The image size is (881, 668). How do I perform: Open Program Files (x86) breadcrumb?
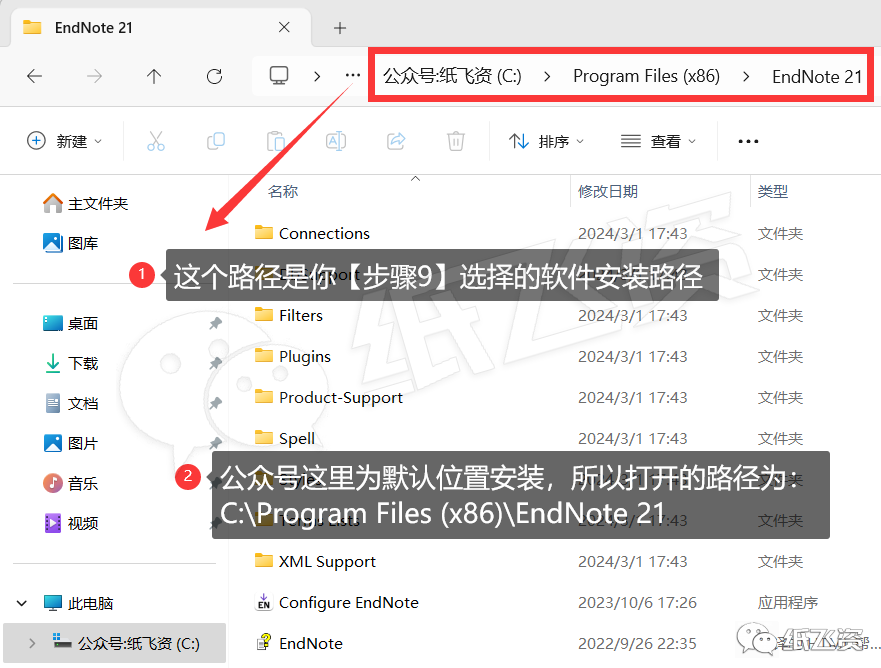click(x=646, y=76)
